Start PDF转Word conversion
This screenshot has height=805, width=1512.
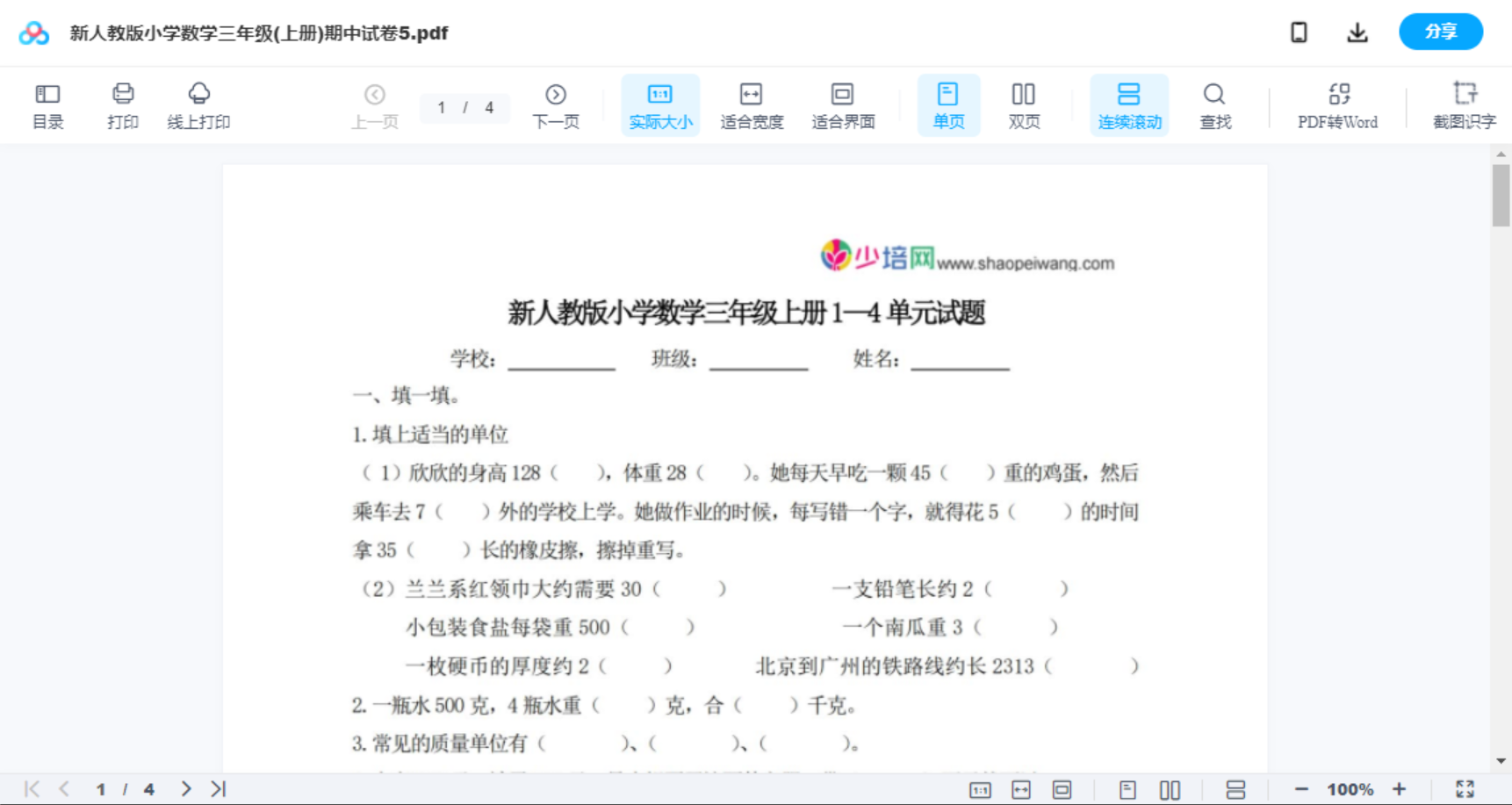tap(1336, 104)
